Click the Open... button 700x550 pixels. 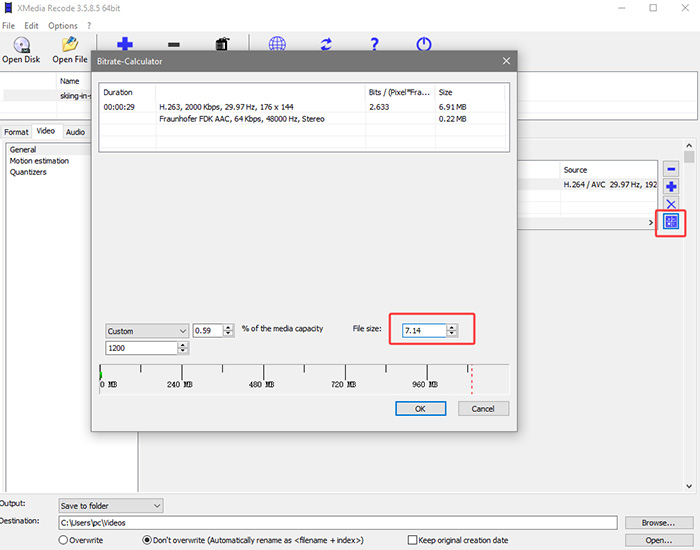click(x=658, y=540)
